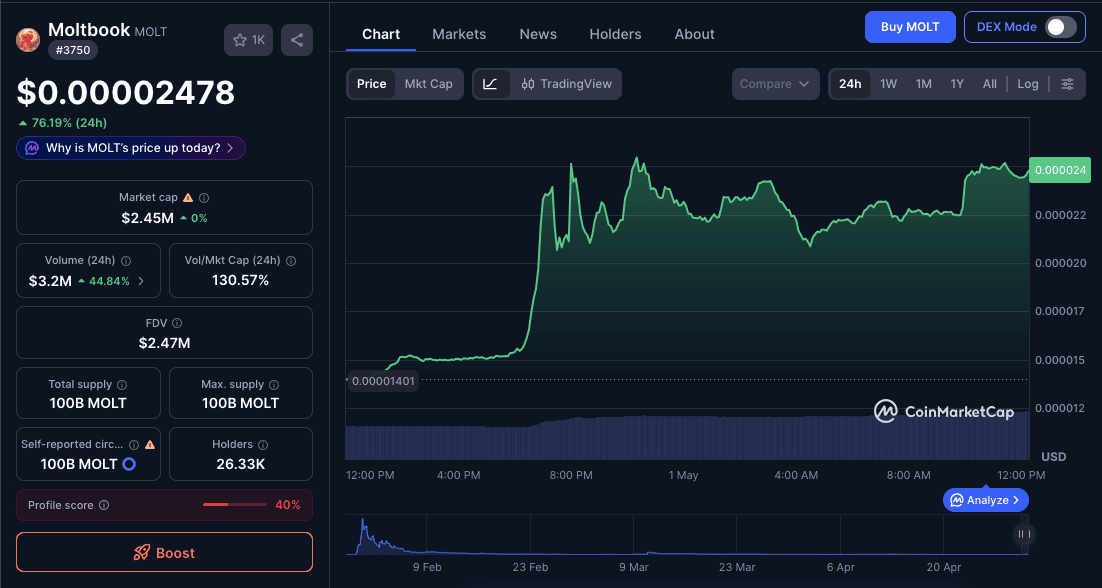The image size is (1102, 588).
Task: Click the 0.00001401 opening price label
Action: pyautogui.click(x=383, y=381)
